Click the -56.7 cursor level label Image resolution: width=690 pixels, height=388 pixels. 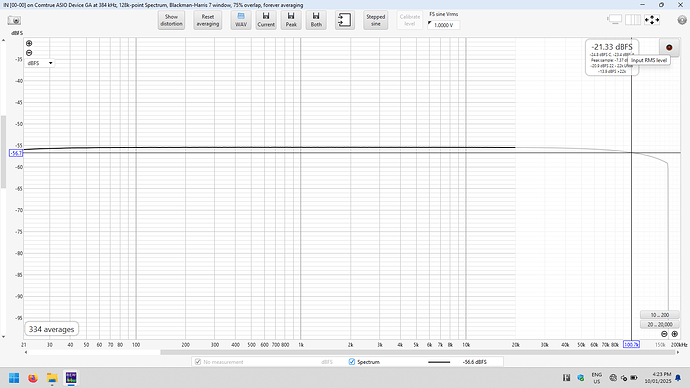(16, 153)
